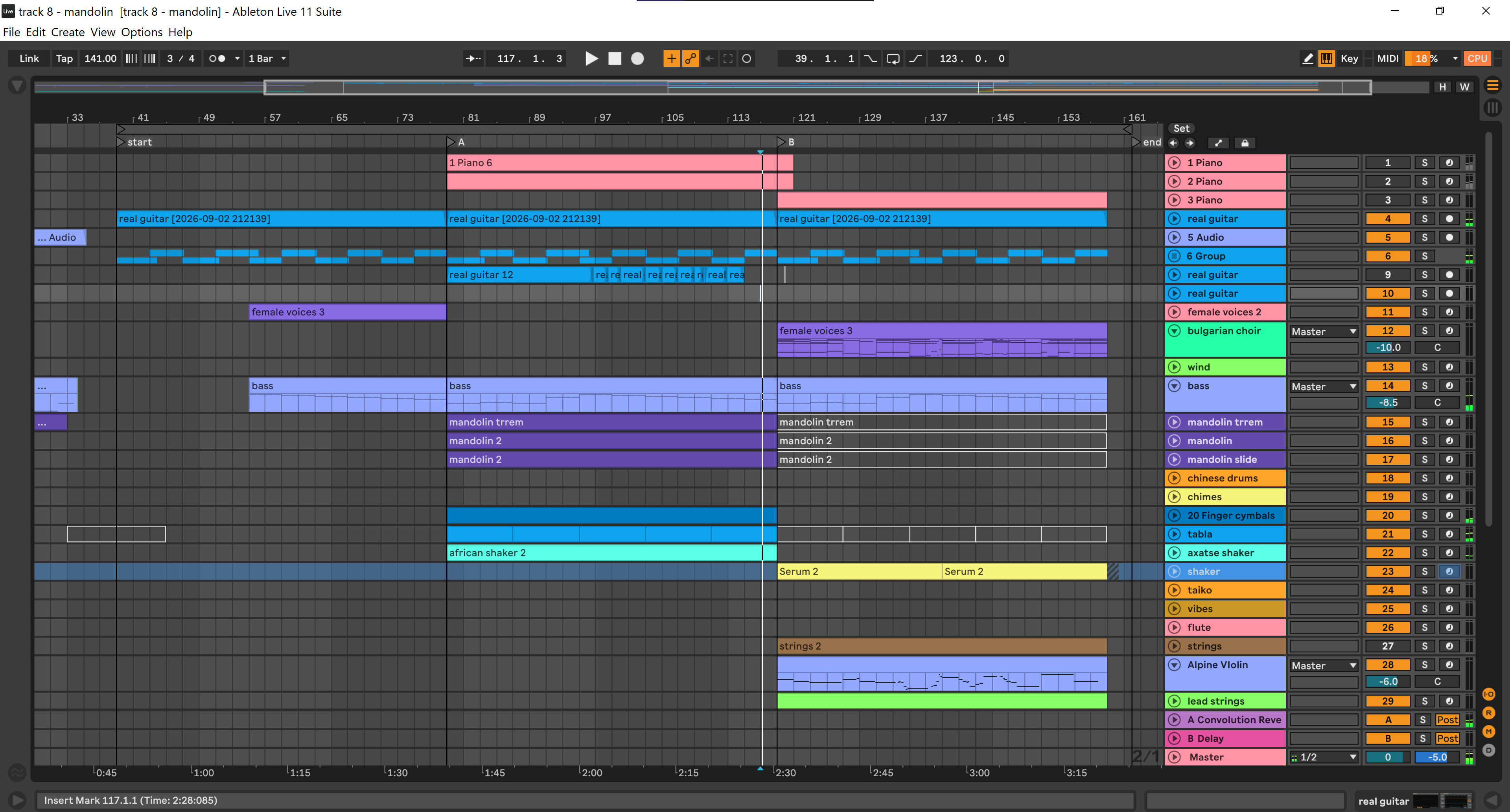
Task: Open the Options menu
Action: tap(141, 32)
